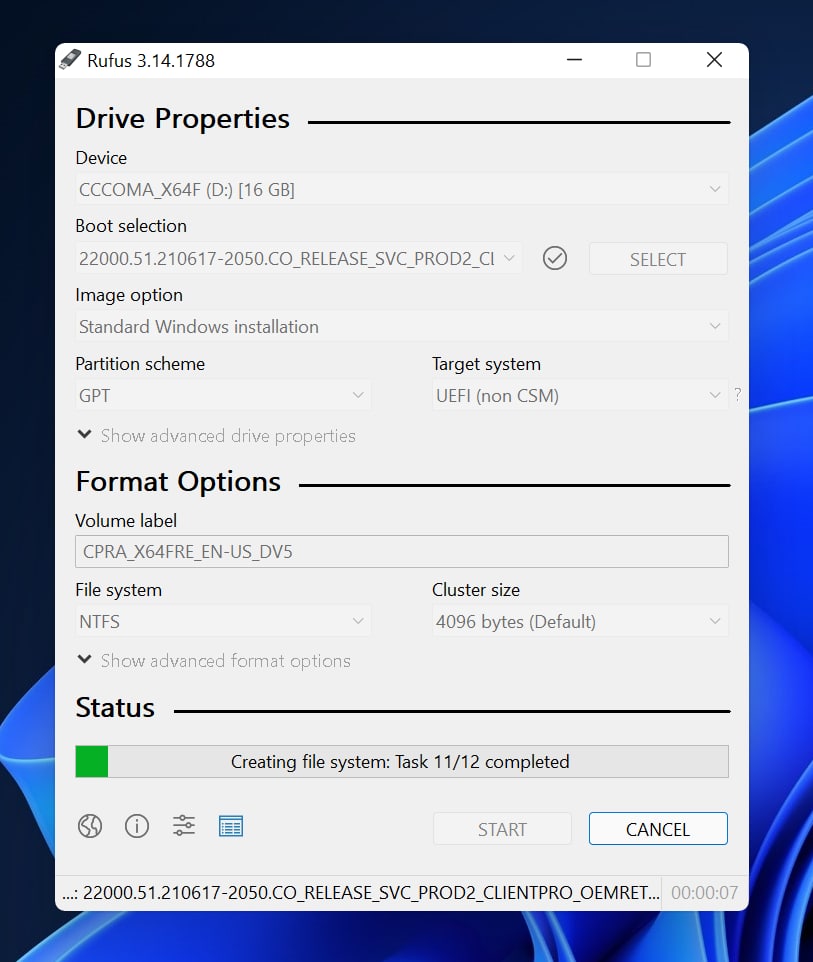Click the Rufus 3.14.1788 title text
This screenshot has height=962, width=813.
[x=151, y=61]
